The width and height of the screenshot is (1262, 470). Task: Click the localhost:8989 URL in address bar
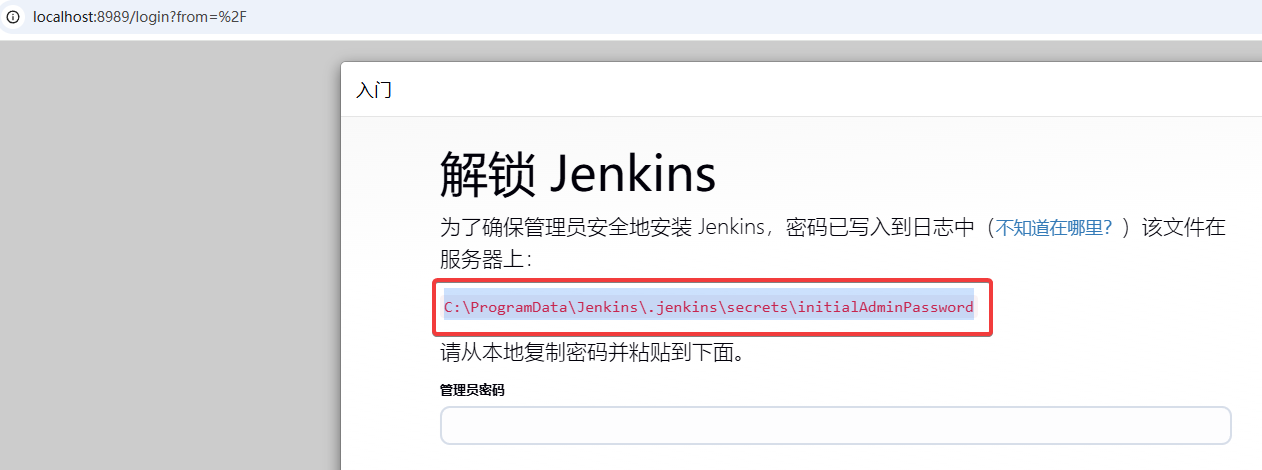(139, 17)
